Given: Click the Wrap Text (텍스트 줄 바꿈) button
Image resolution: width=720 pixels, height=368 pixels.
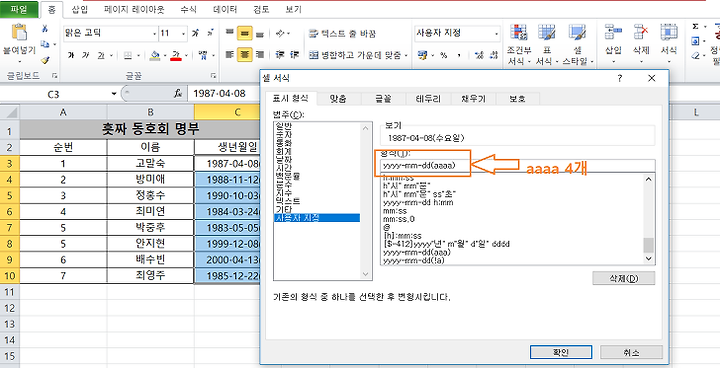Looking at the screenshot, I should coord(342,34).
